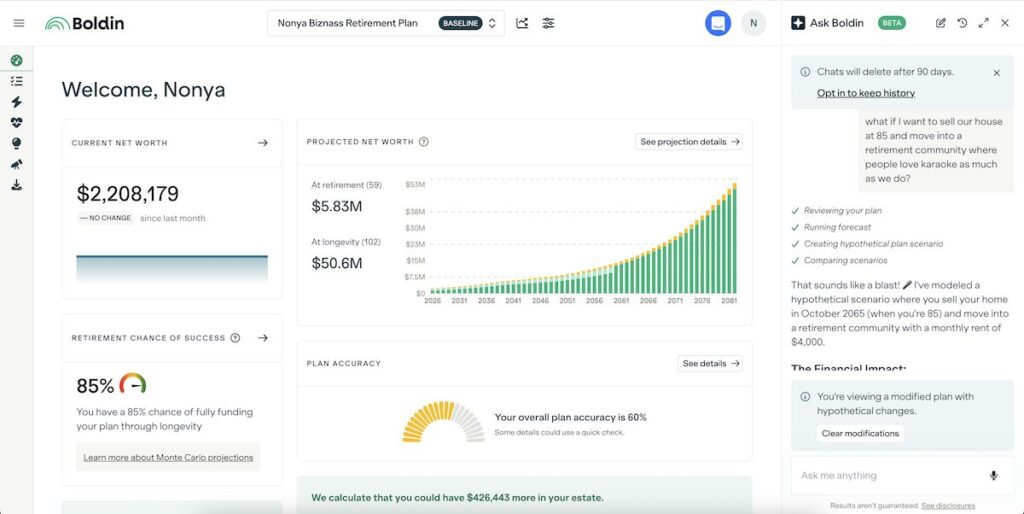
Task: Click See projection details button
Action: point(689,142)
